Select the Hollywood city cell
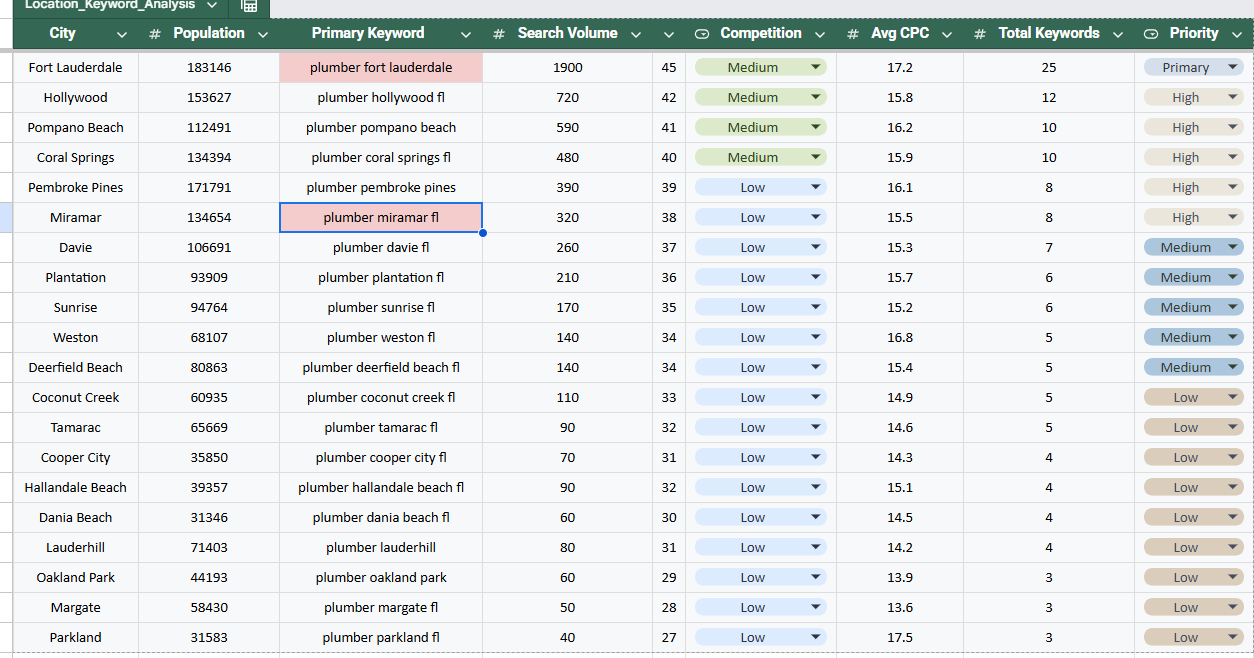Viewport: 1254px width, 658px height. tap(76, 98)
